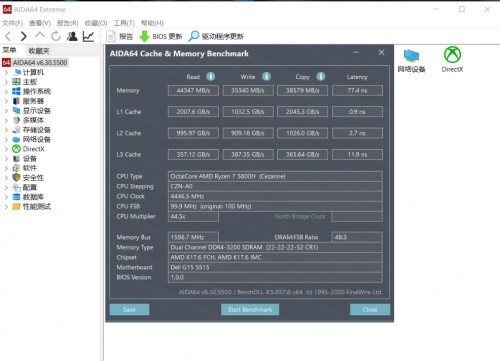The height and width of the screenshot is (361, 500).
Task: Open the 工具(T) menu
Action: point(124,23)
